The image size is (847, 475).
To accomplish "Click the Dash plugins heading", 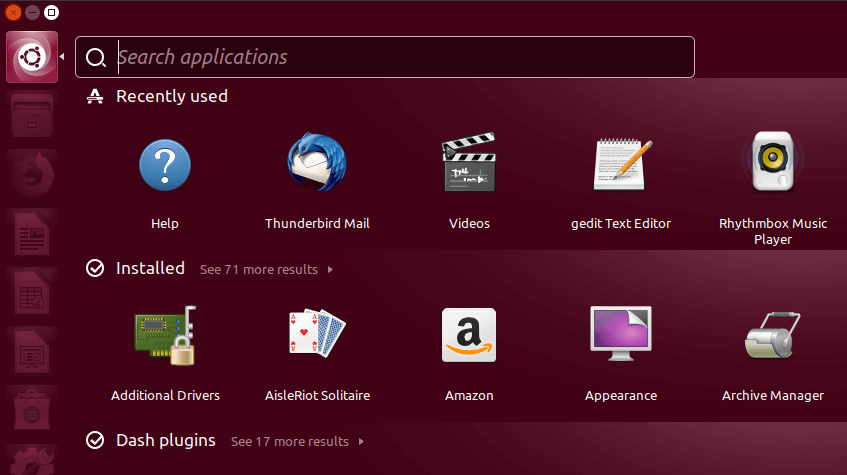I will 166,440.
